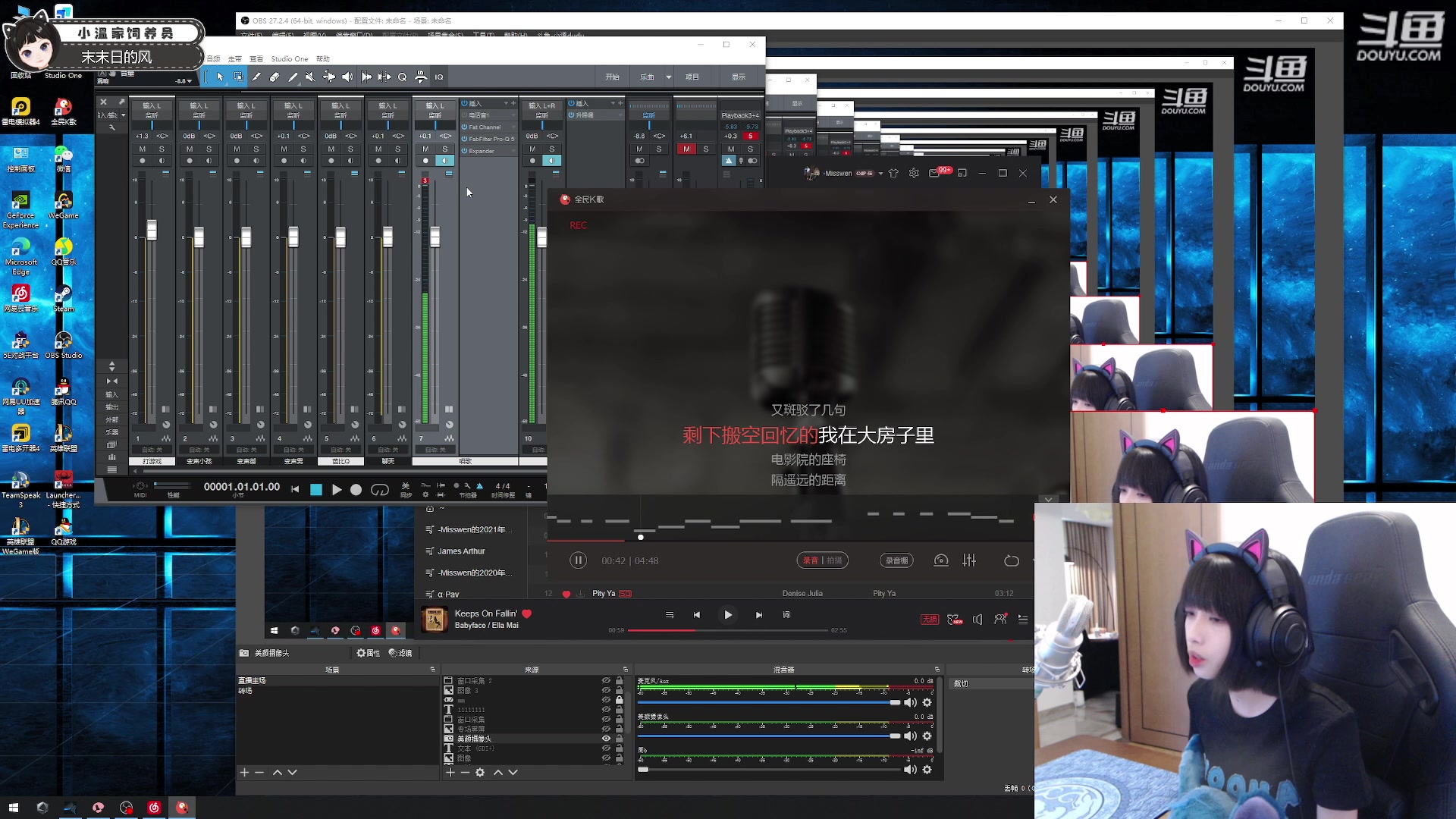The image size is (1456, 819).
Task: Click the 属性 properties button in OBS
Action: pyautogui.click(x=369, y=653)
